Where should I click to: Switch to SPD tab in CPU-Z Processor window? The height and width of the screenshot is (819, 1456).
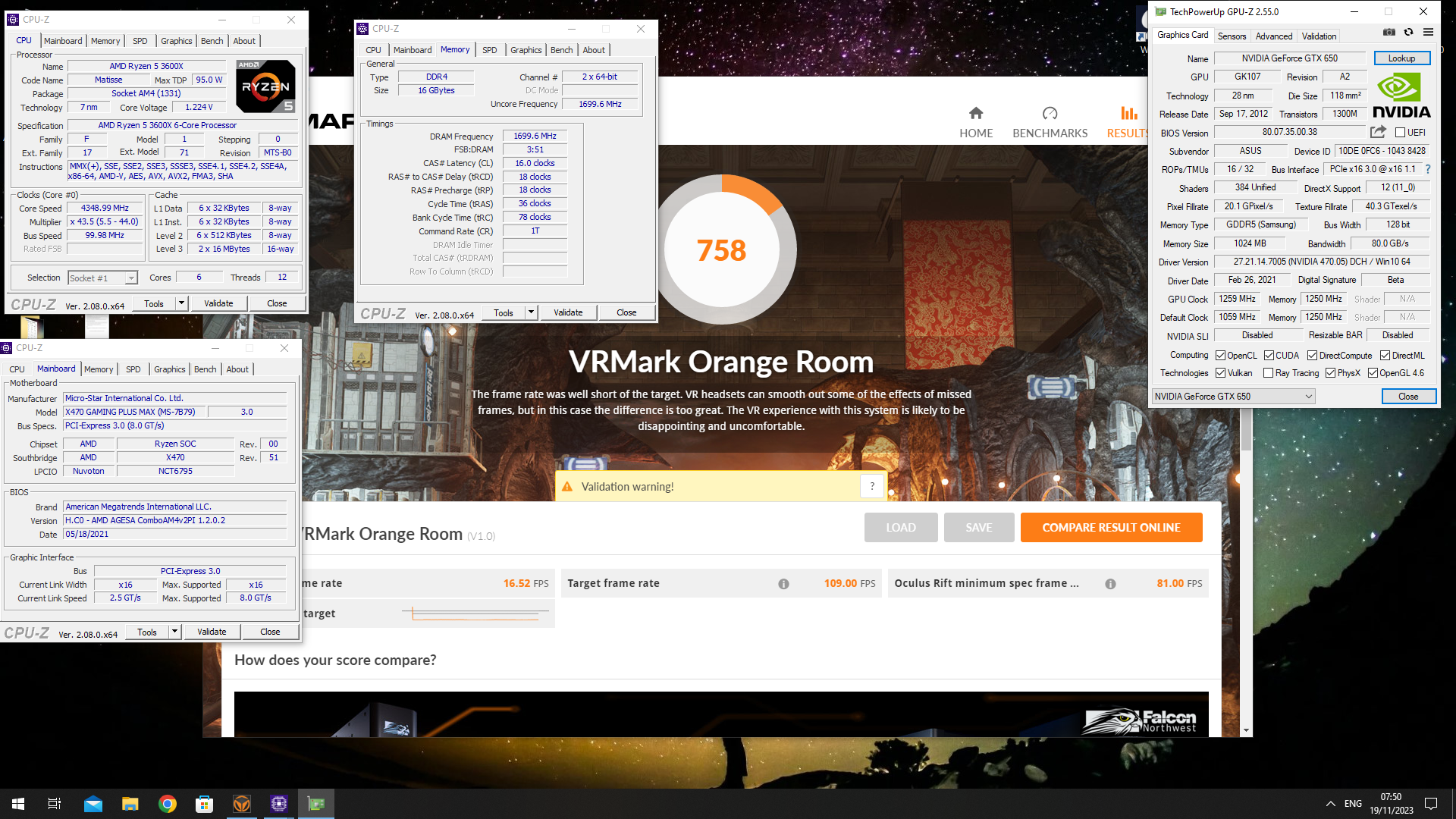pyautogui.click(x=140, y=41)
